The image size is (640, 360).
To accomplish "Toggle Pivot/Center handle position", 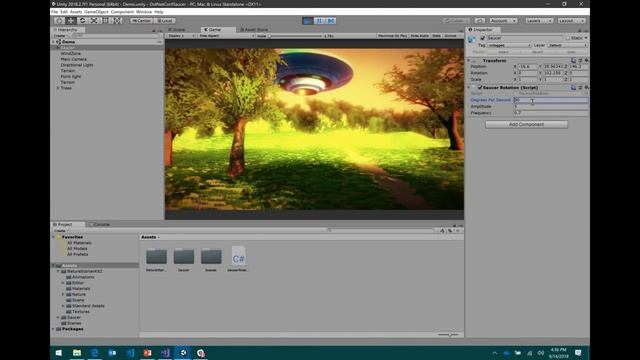I will point(142,20).
